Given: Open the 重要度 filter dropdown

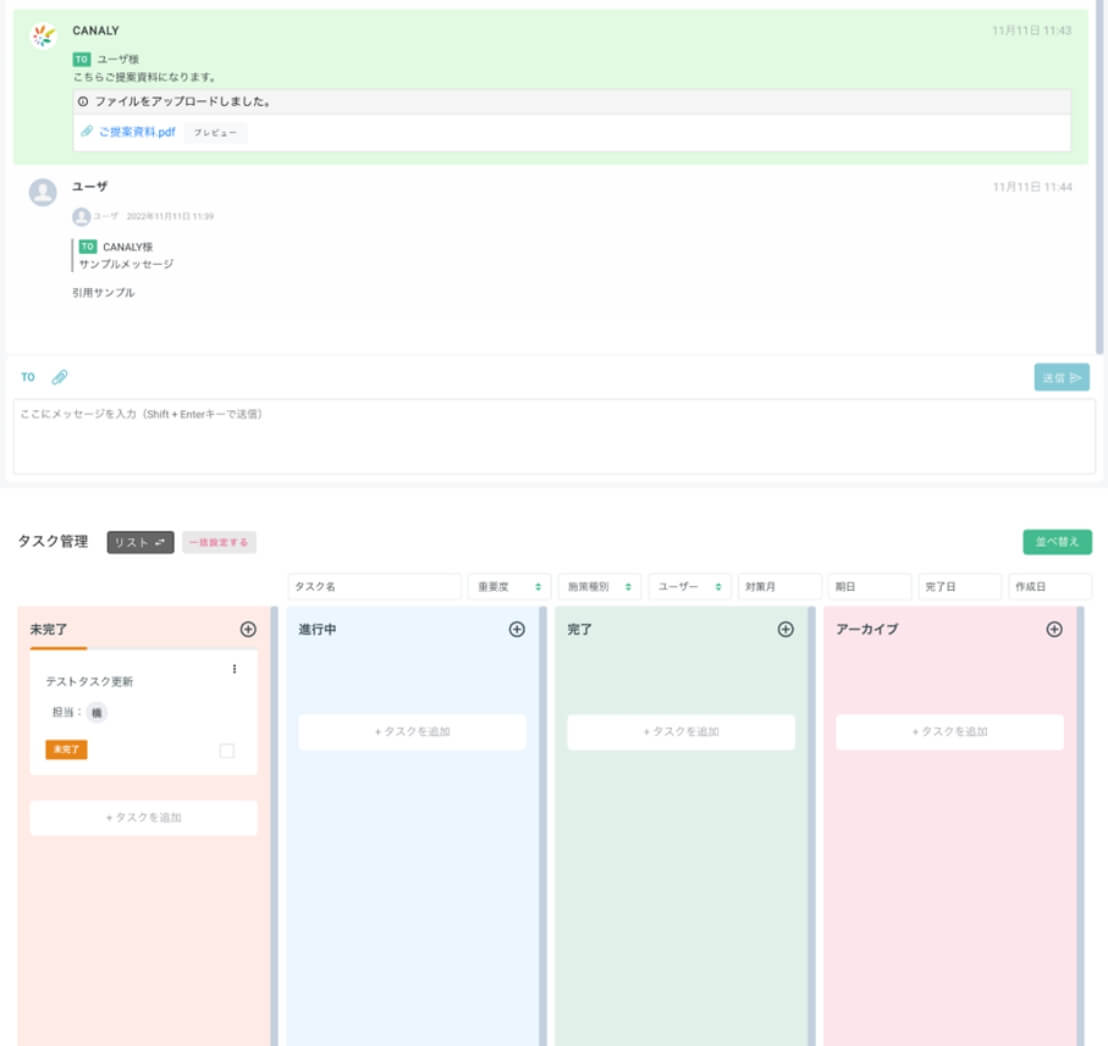Looking at the screenshot, I should pos(509,587).
